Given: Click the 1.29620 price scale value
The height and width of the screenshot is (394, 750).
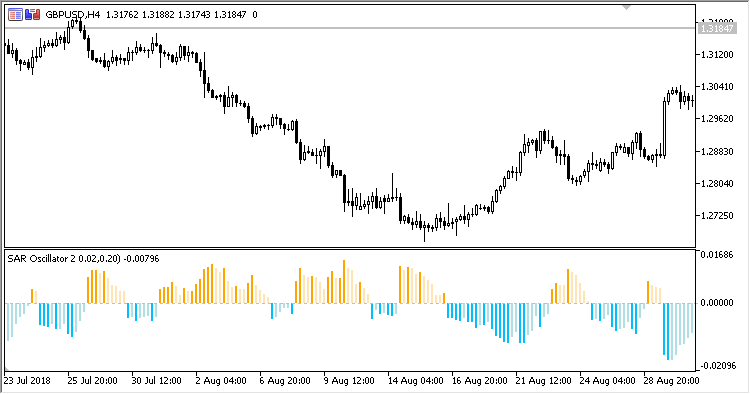Looking at the screenshot, I should tap(717, 119).
